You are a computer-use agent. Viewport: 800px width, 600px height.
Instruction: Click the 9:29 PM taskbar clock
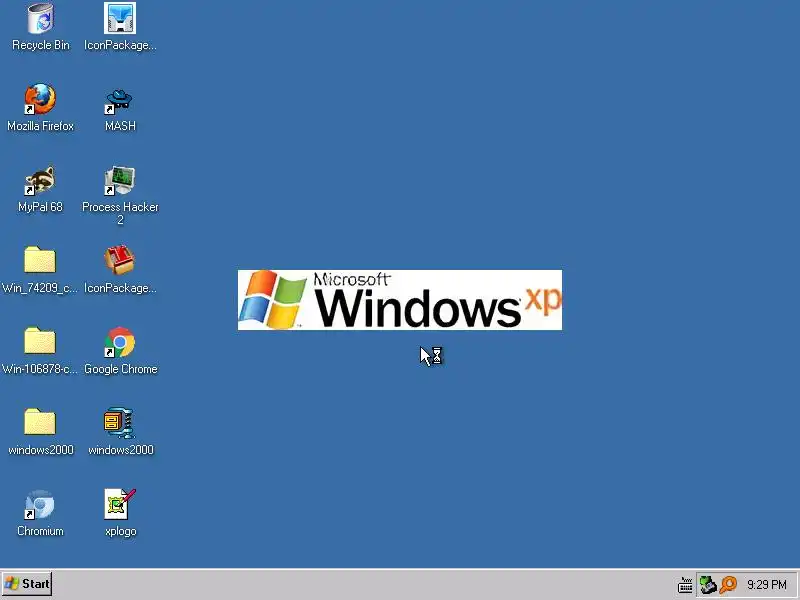(x=767, y=585)
